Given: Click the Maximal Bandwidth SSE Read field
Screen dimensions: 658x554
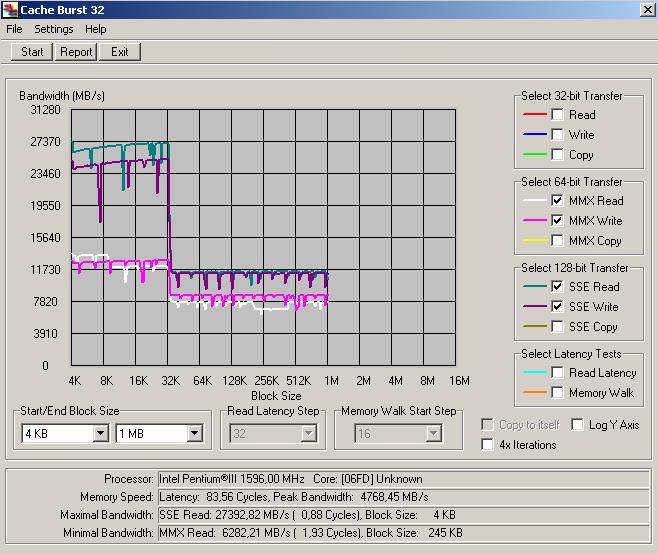Looking at the screenshot, I should click(x=404, y=515).
